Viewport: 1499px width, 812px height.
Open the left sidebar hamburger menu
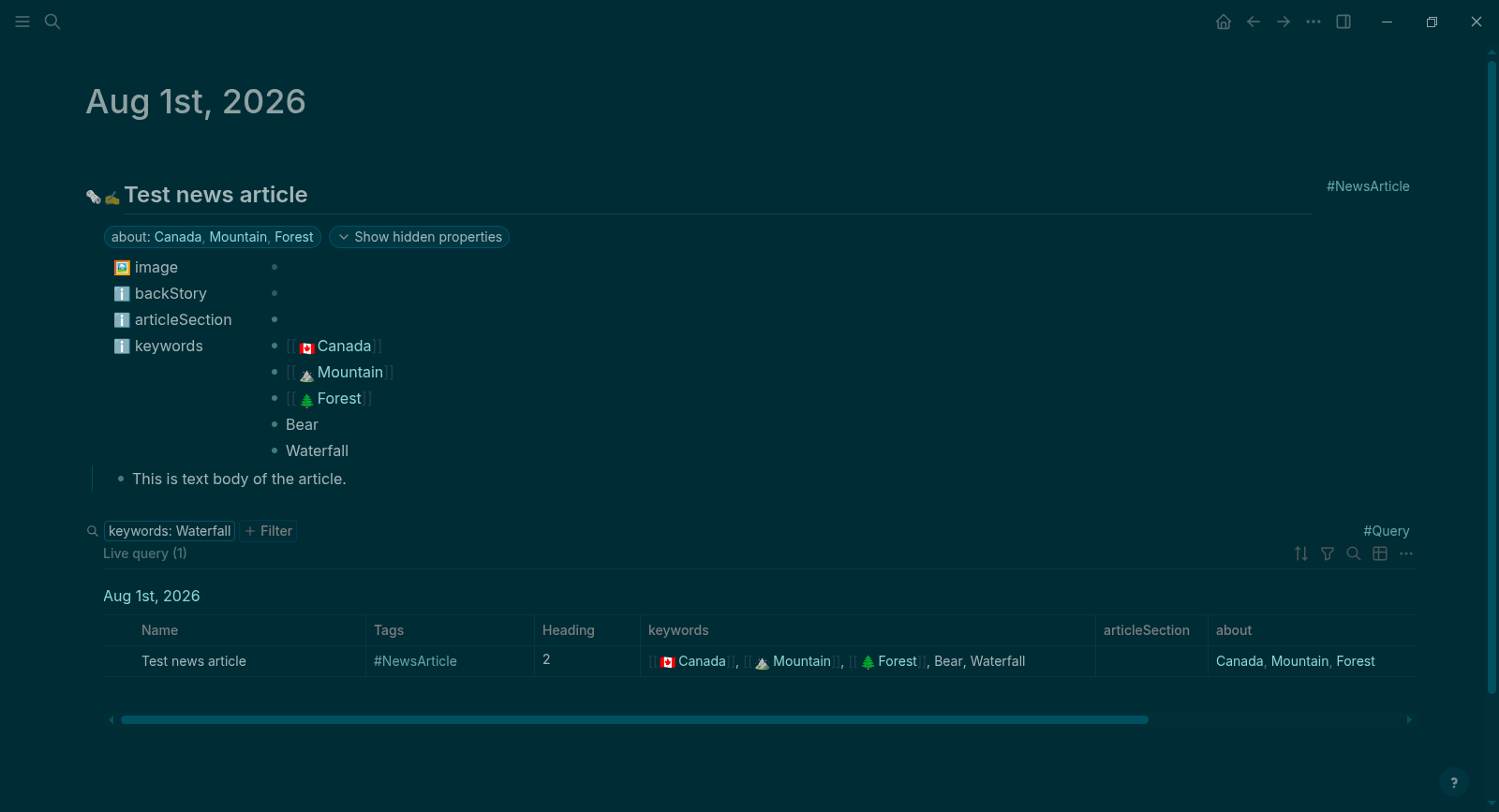point(22,22)
